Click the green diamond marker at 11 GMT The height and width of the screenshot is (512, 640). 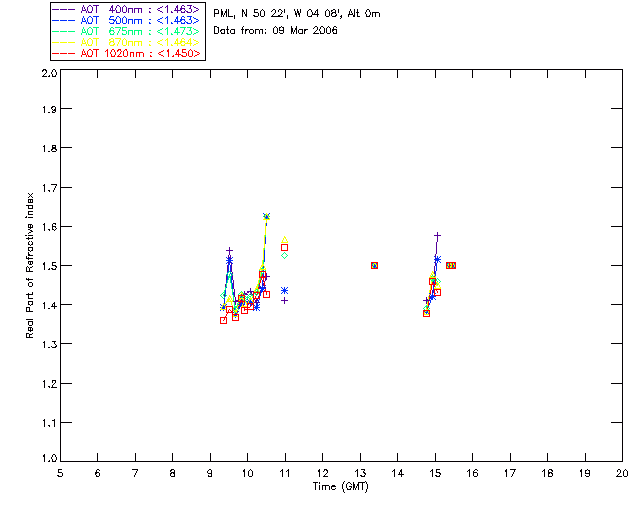(x=284, y=256)
